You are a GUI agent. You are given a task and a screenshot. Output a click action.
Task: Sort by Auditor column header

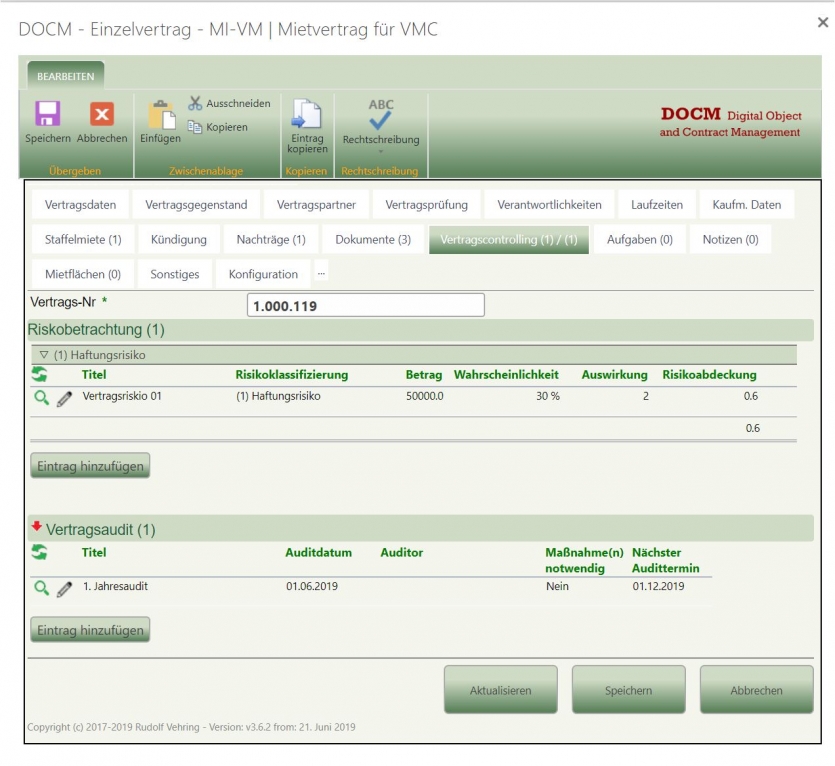(x=402, y=552)
